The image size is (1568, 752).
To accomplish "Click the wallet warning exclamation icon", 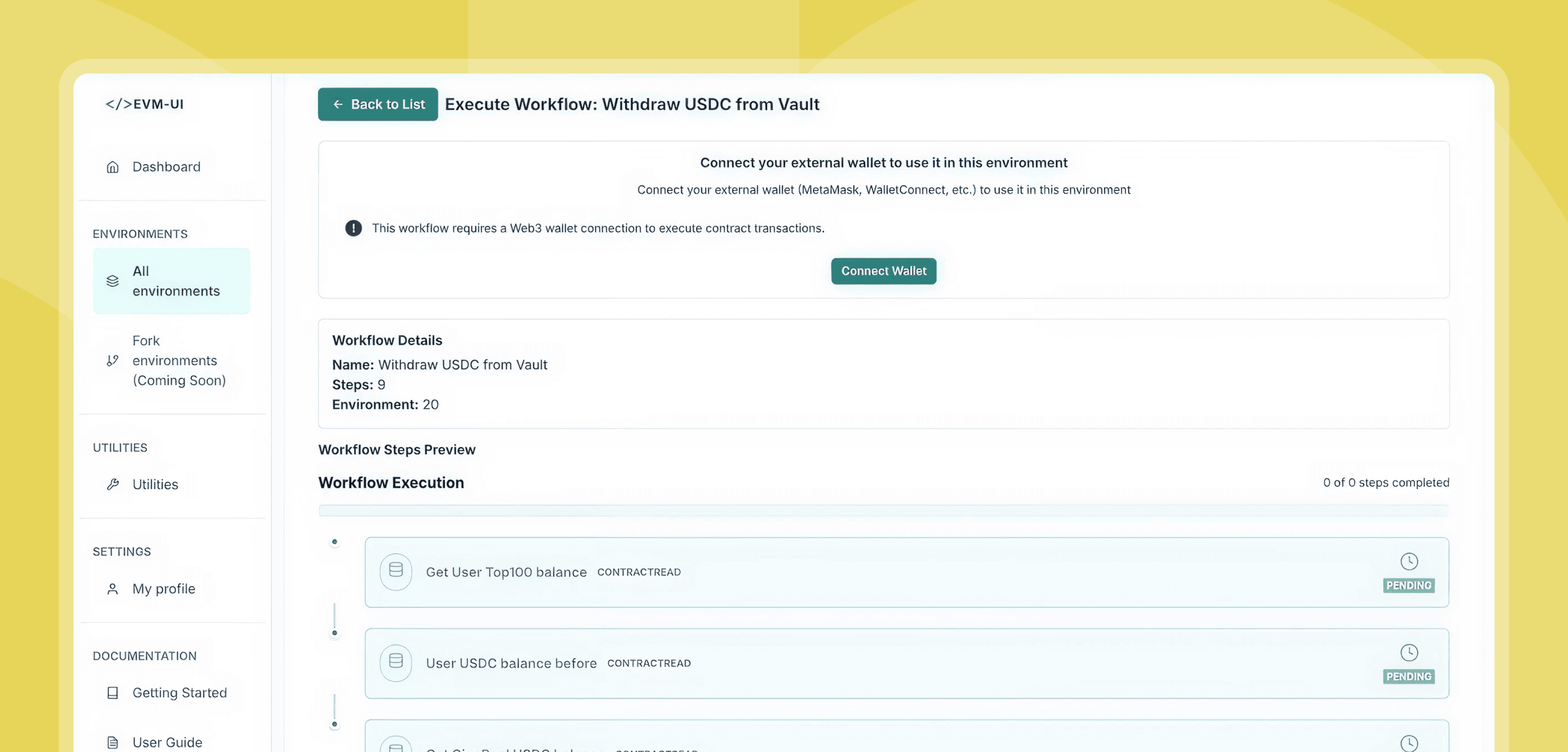I will coord(354,228).
